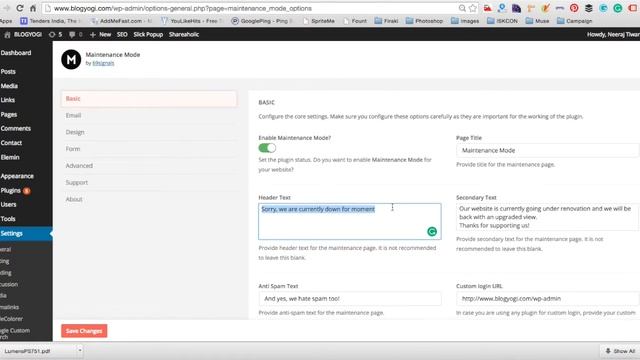This screenshot has height=360, width=640.
Task: Bookmark this page with the star icon
Action: coord(473,8)
